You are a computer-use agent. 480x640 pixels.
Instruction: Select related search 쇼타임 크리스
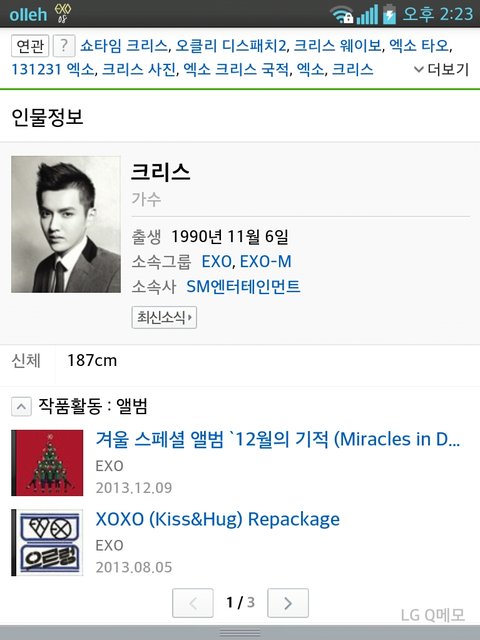click(124, 46)
